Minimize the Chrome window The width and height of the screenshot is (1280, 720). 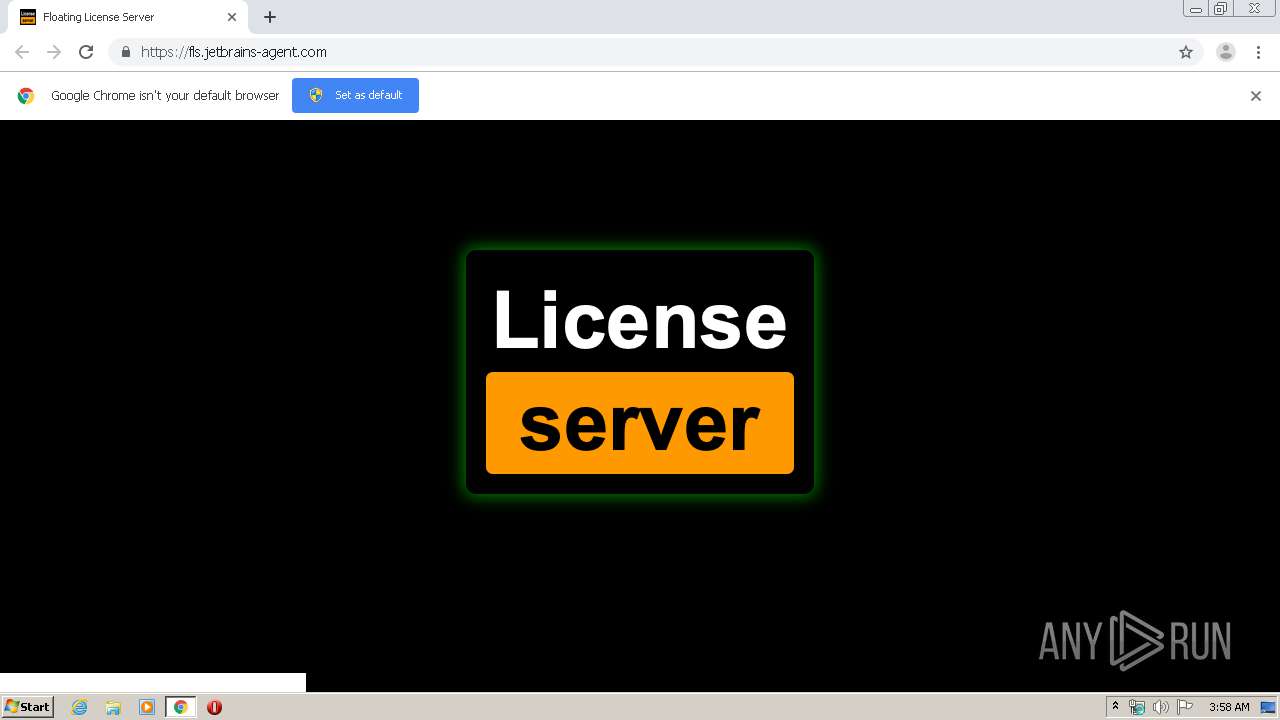tap(1196, 9)
